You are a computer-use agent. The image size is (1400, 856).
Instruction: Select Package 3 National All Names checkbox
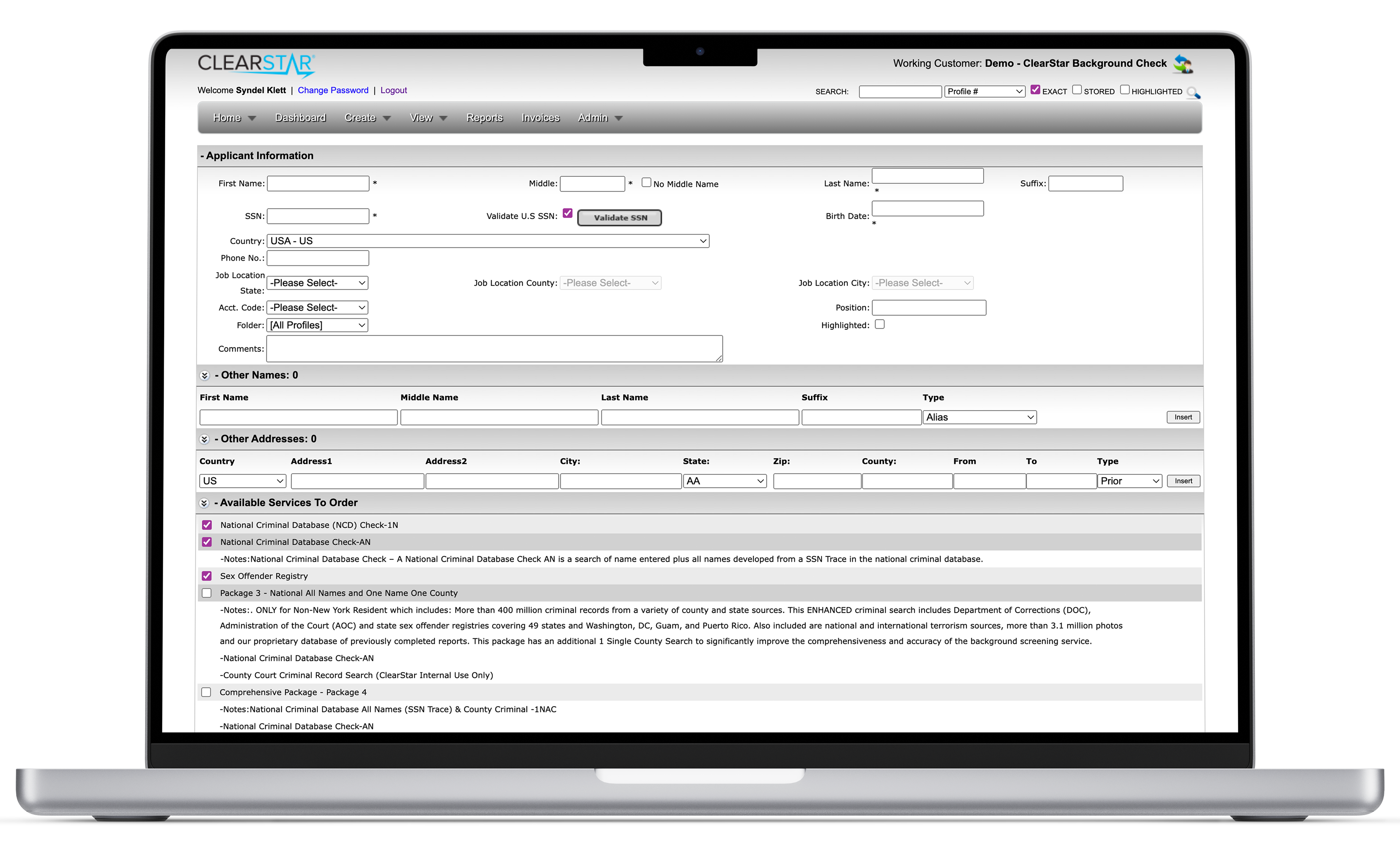click(207, 593)
